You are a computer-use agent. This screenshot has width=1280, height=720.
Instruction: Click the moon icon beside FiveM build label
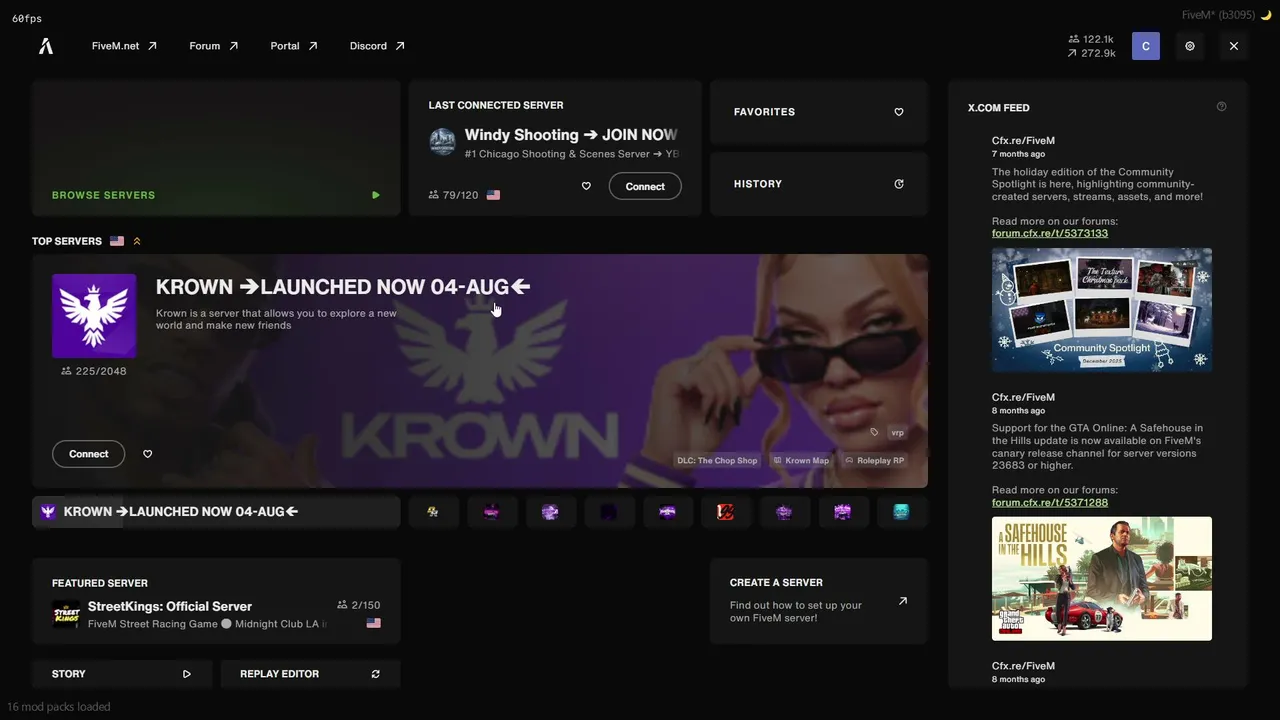pos(1265,15)
